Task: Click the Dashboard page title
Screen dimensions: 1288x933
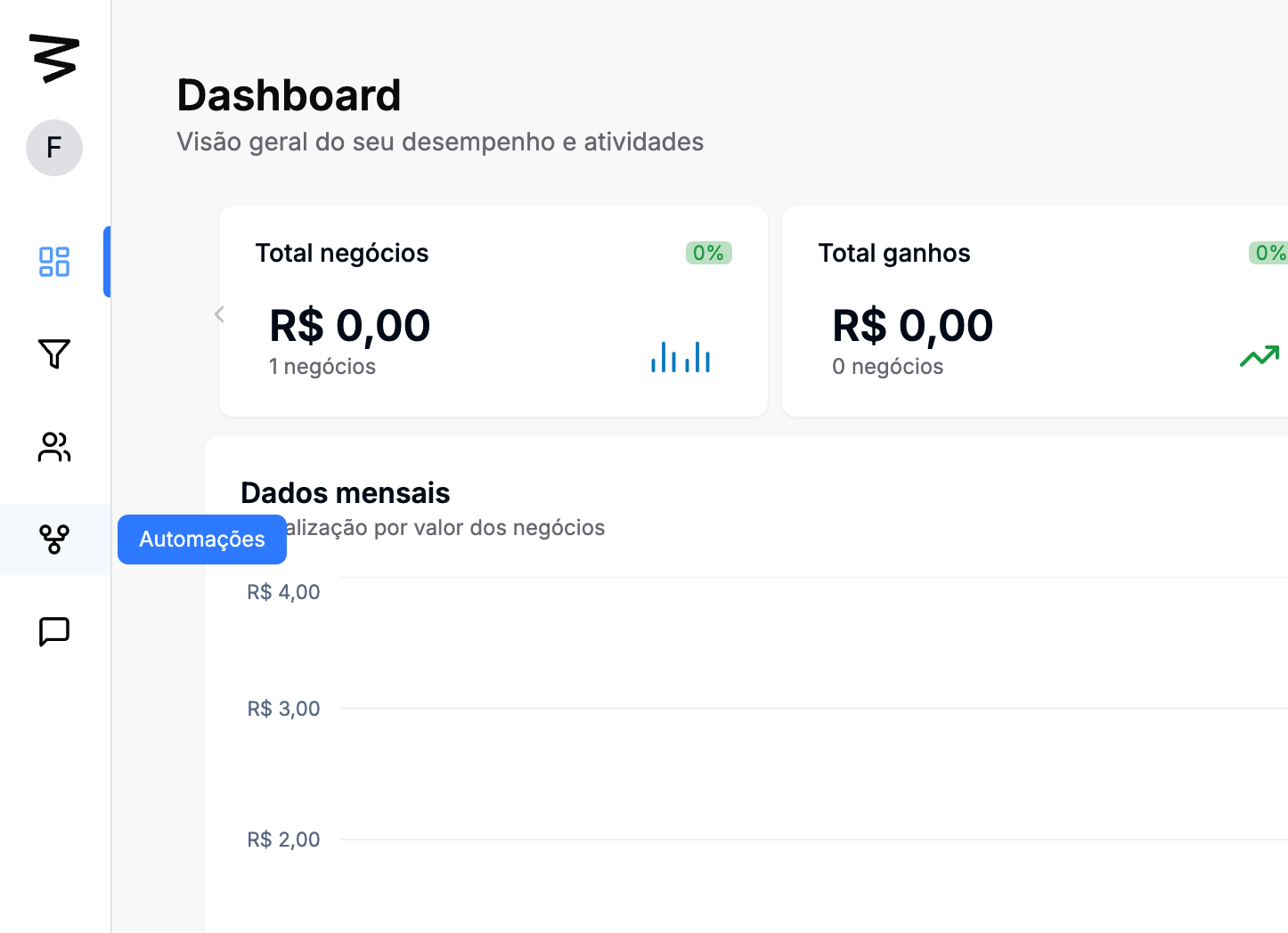Action: (x=289, y=95)
